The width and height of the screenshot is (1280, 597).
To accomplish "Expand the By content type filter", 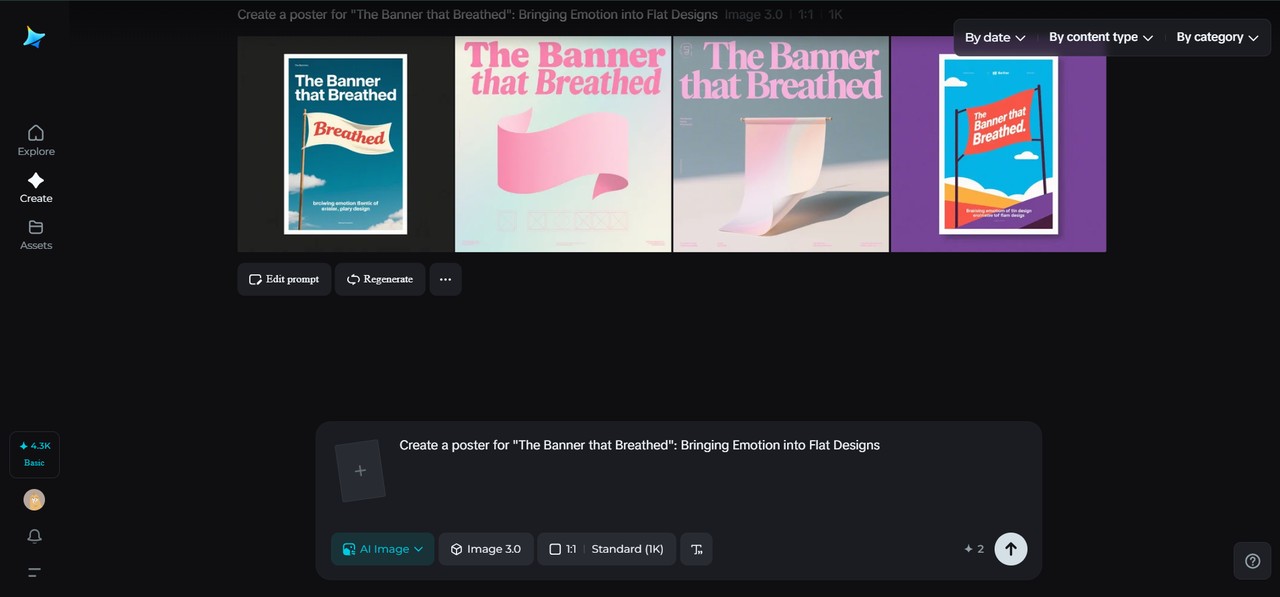I will point(1100,38).
